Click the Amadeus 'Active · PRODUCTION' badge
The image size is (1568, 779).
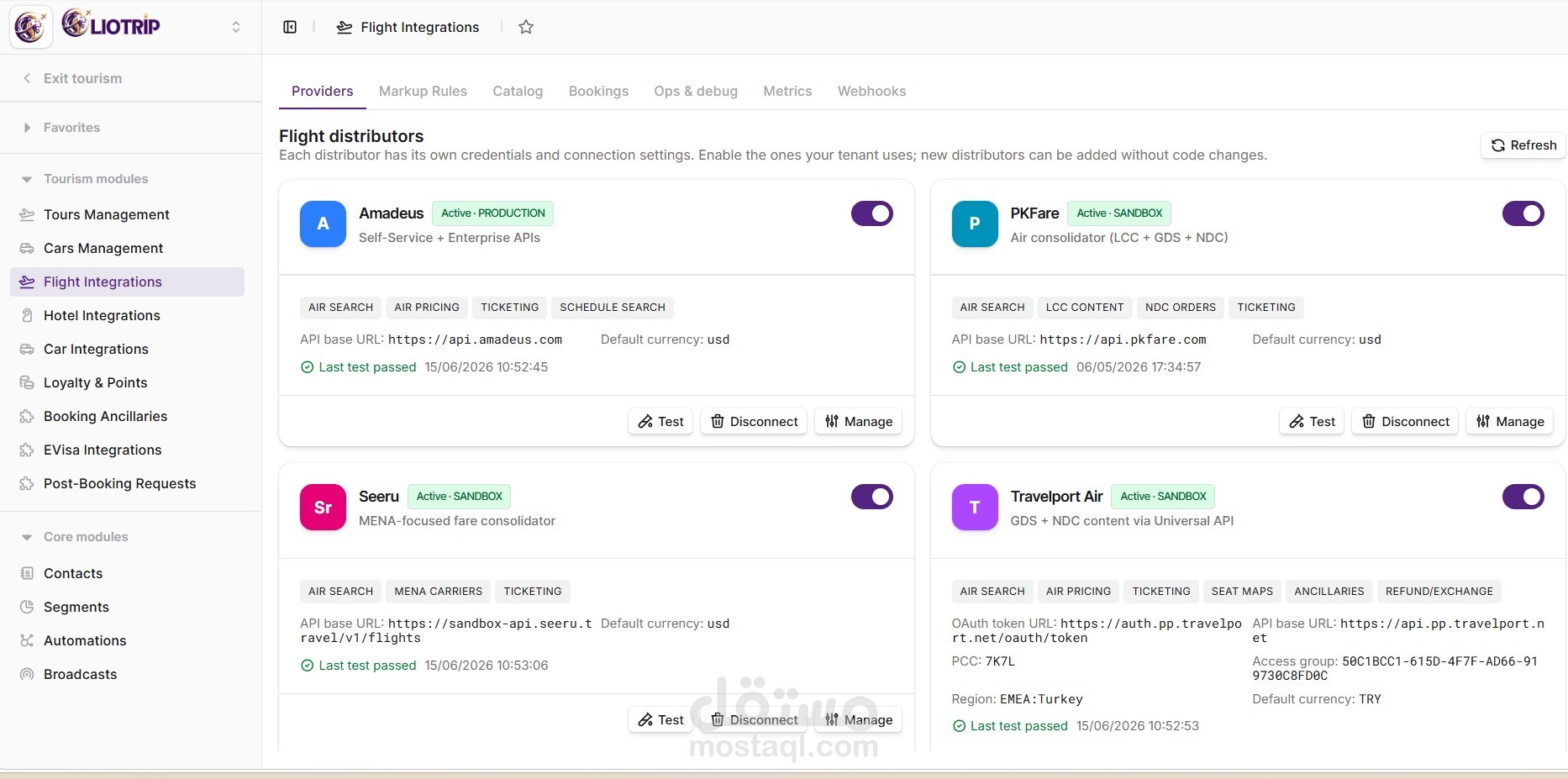(x=492, y=213)
